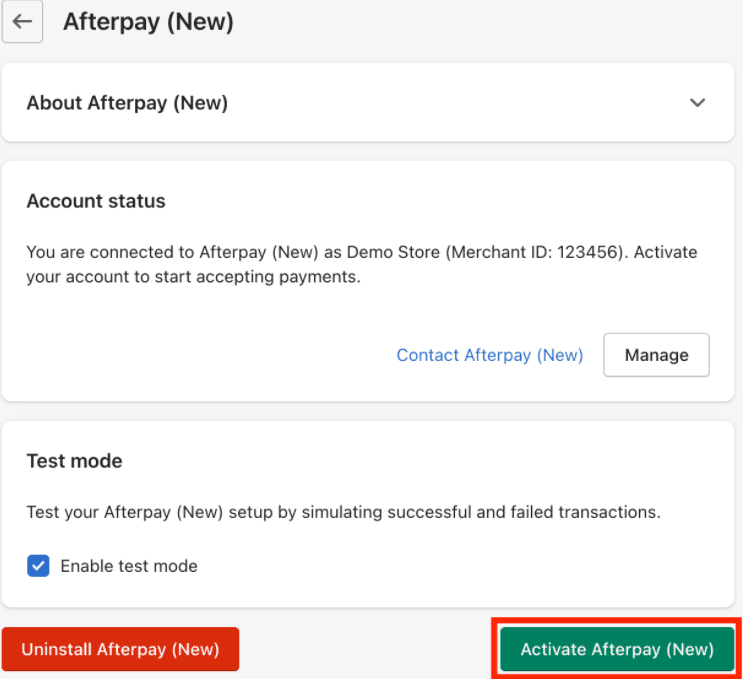Go back using the left arrow button
This screenshot has width=745, height=679.
[22, 22]
